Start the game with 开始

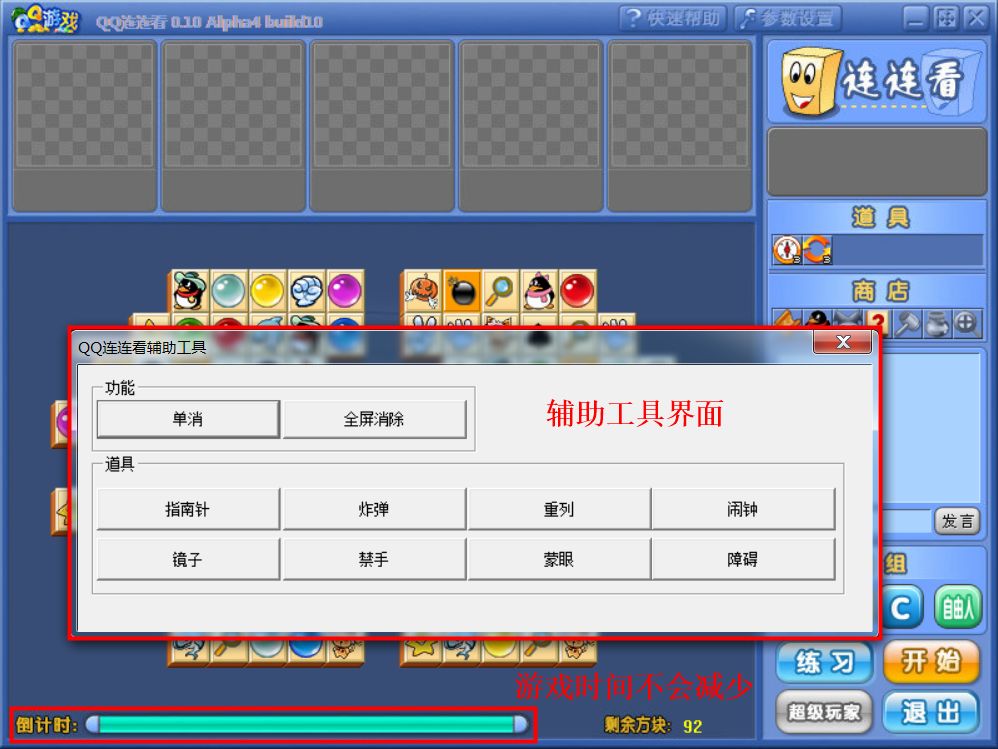coord(931,662)
